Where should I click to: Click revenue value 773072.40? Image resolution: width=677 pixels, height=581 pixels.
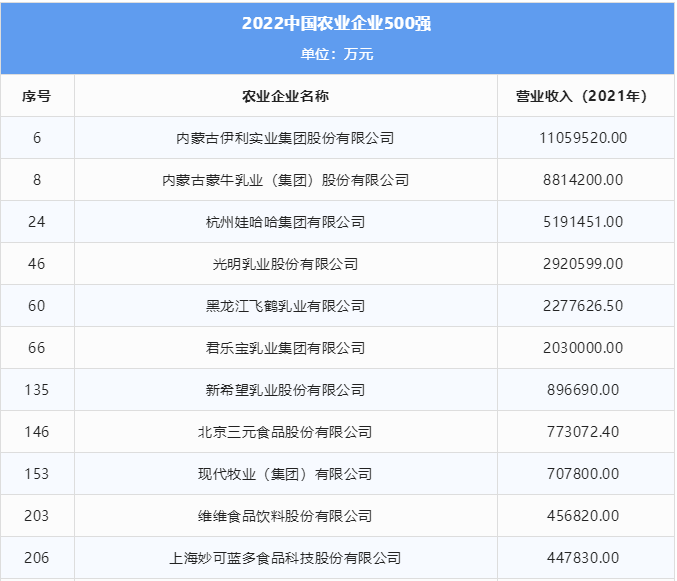click(583, 432)
